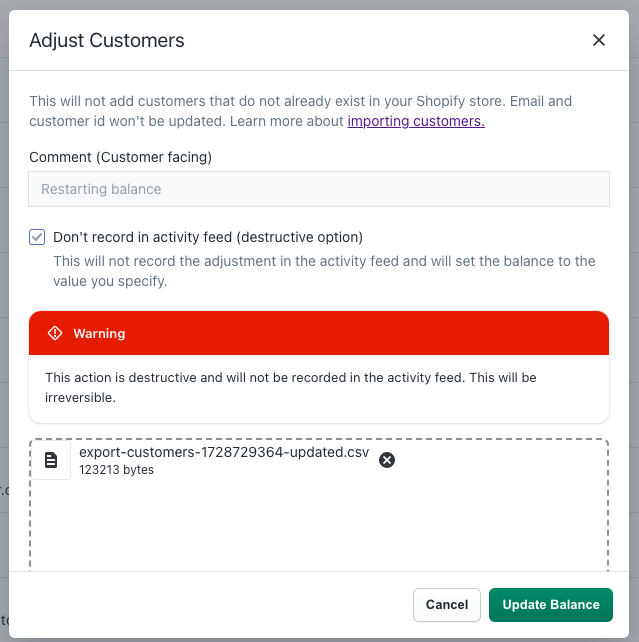
Task: Click the Warning label text in the banner
Action: (99, 333)
